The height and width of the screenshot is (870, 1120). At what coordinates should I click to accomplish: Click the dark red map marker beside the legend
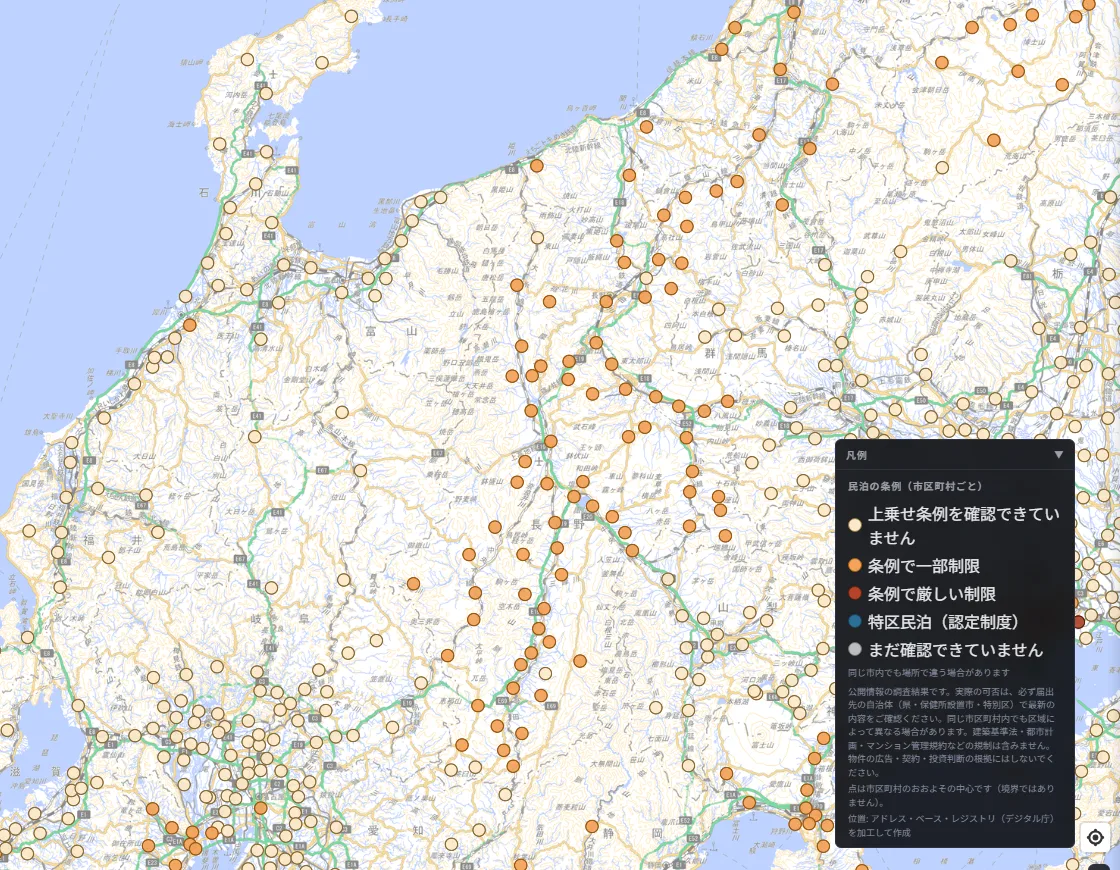1079,621
